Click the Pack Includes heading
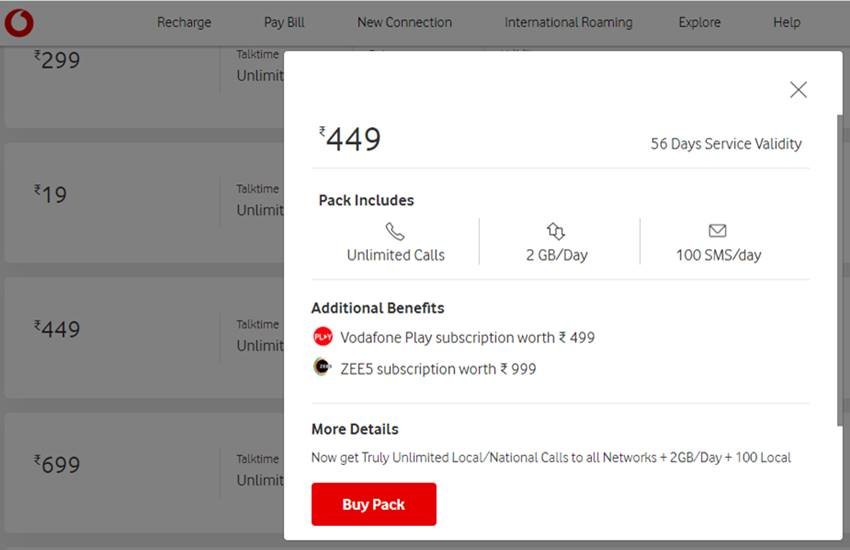850x550 pixels. click(366, 200)
